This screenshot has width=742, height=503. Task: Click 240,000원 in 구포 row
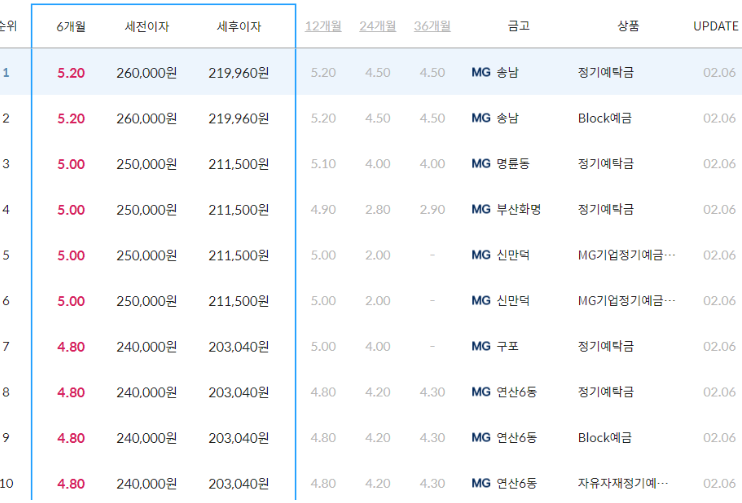pyautogui.click(x=147, y=347)
